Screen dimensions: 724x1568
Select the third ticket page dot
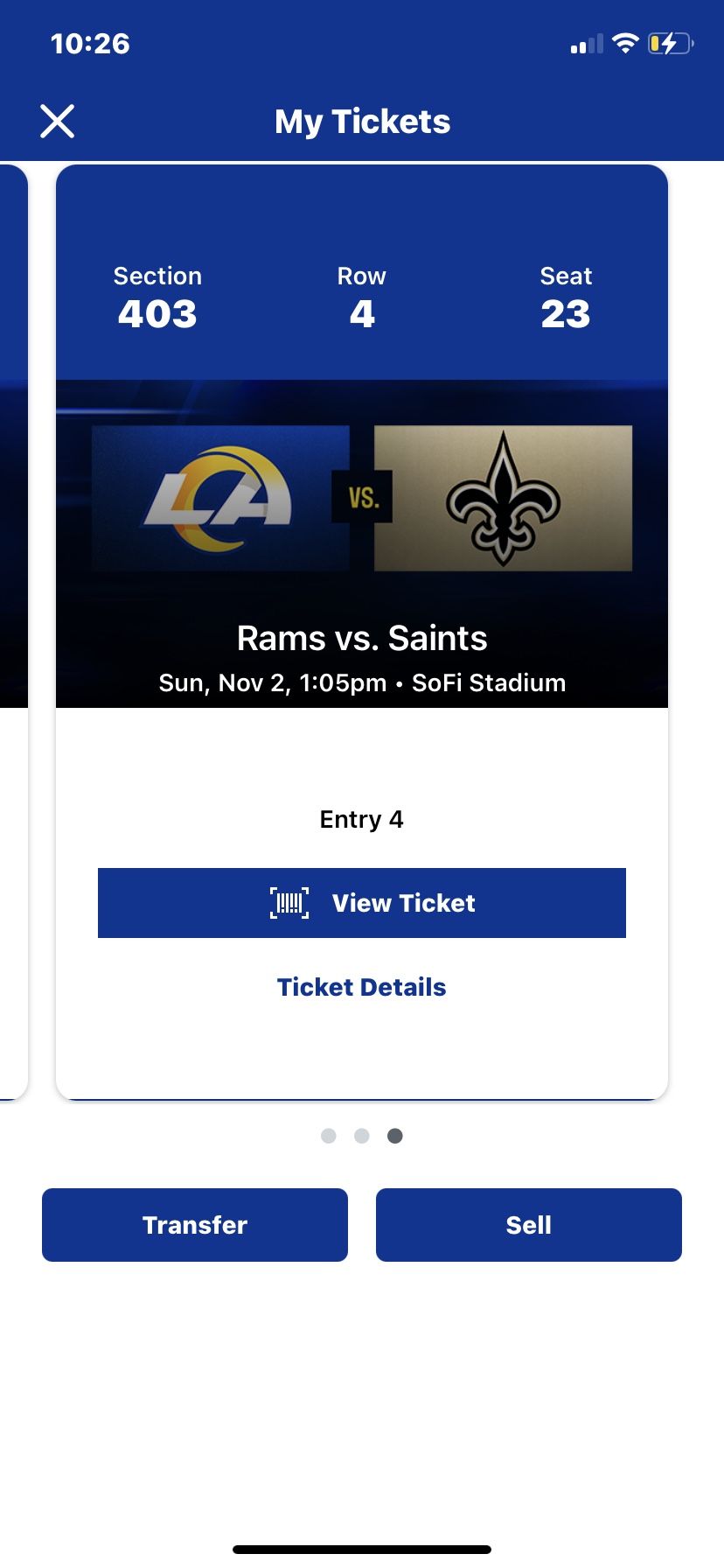395,1136
